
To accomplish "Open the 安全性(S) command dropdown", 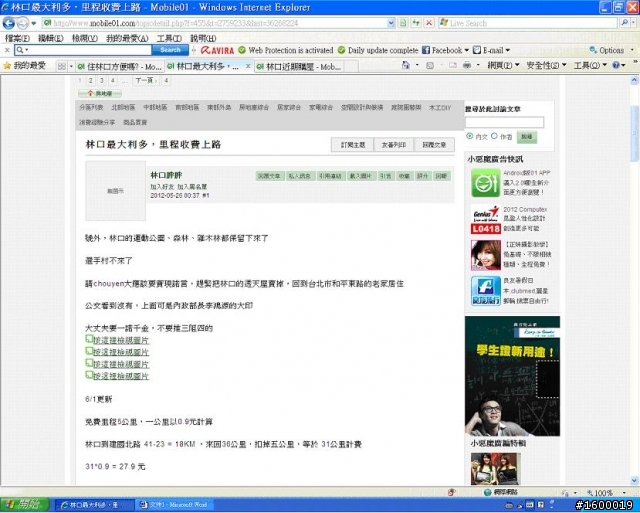I will point(547,65).
